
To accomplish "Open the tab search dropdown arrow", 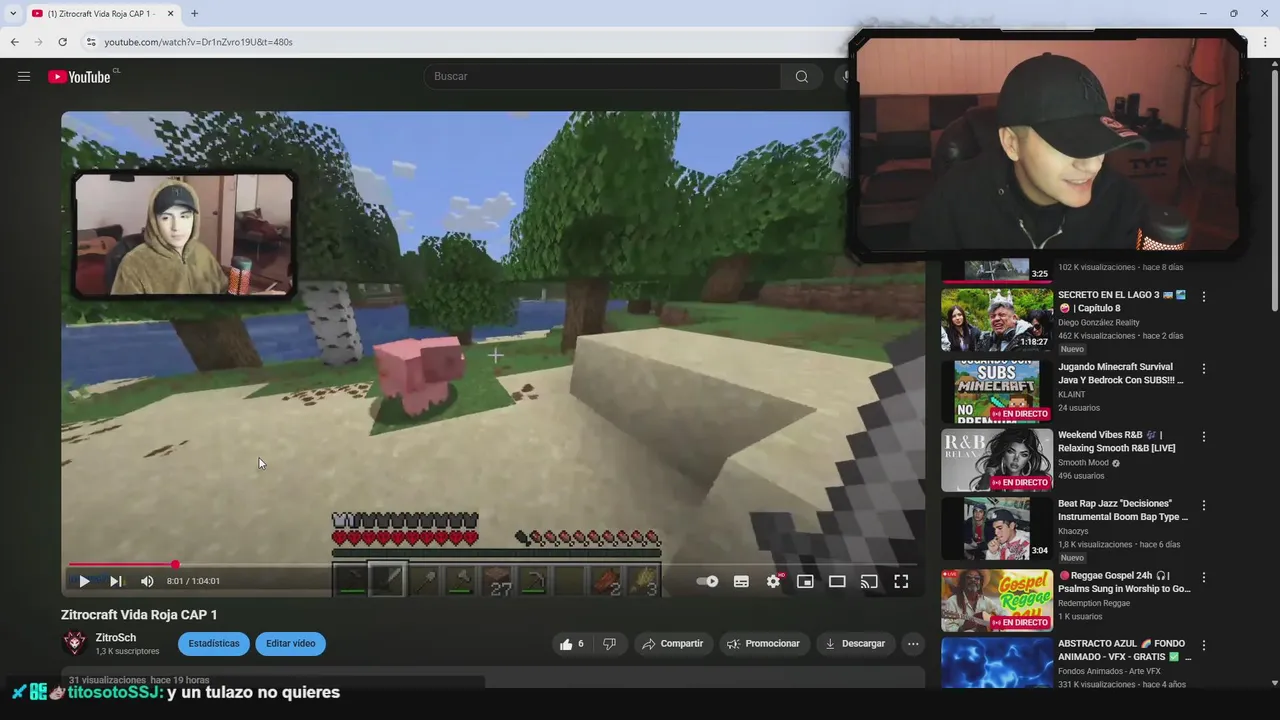I will [12, 13].
